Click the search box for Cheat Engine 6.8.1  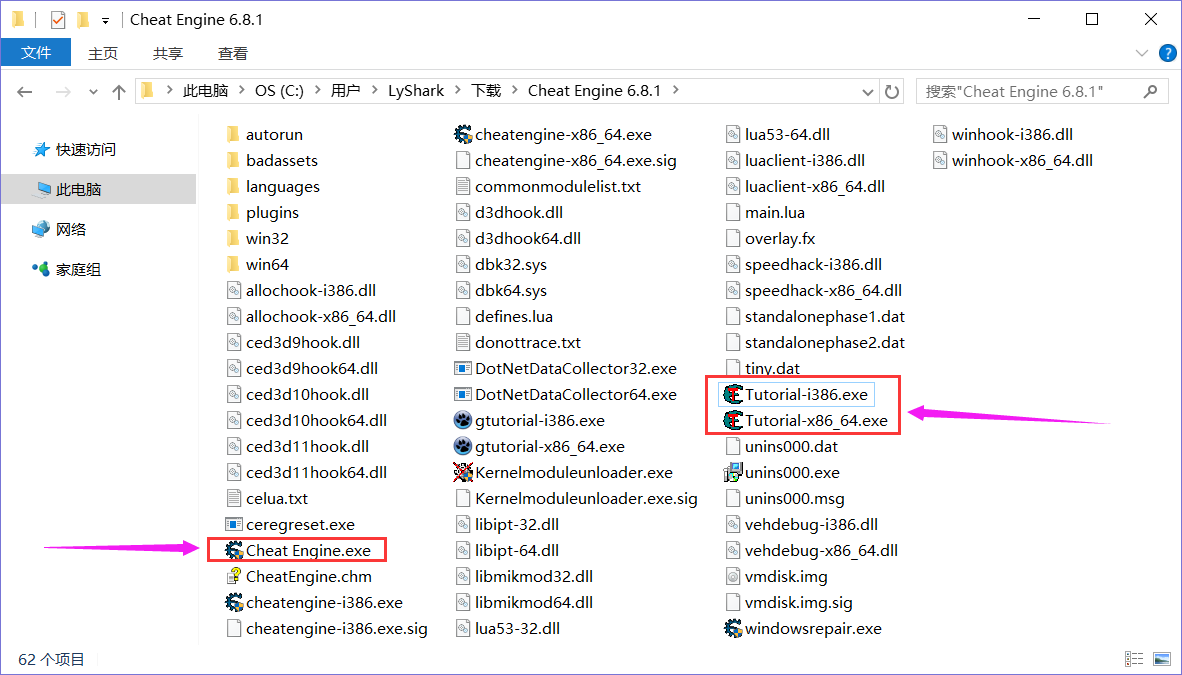coord(1041,91)
